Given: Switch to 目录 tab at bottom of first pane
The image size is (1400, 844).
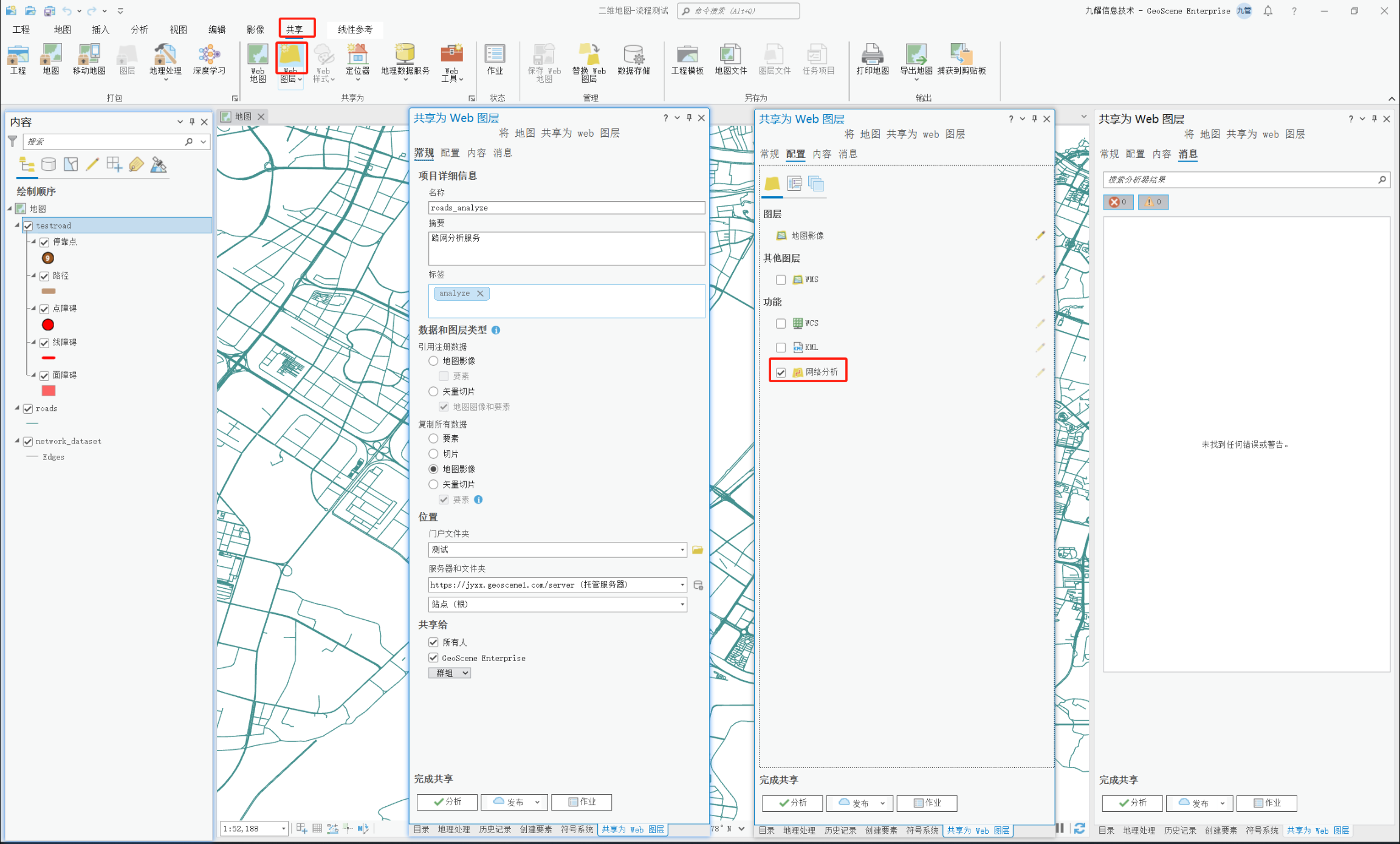Looking at the screenshot, I should coord(421,829).
